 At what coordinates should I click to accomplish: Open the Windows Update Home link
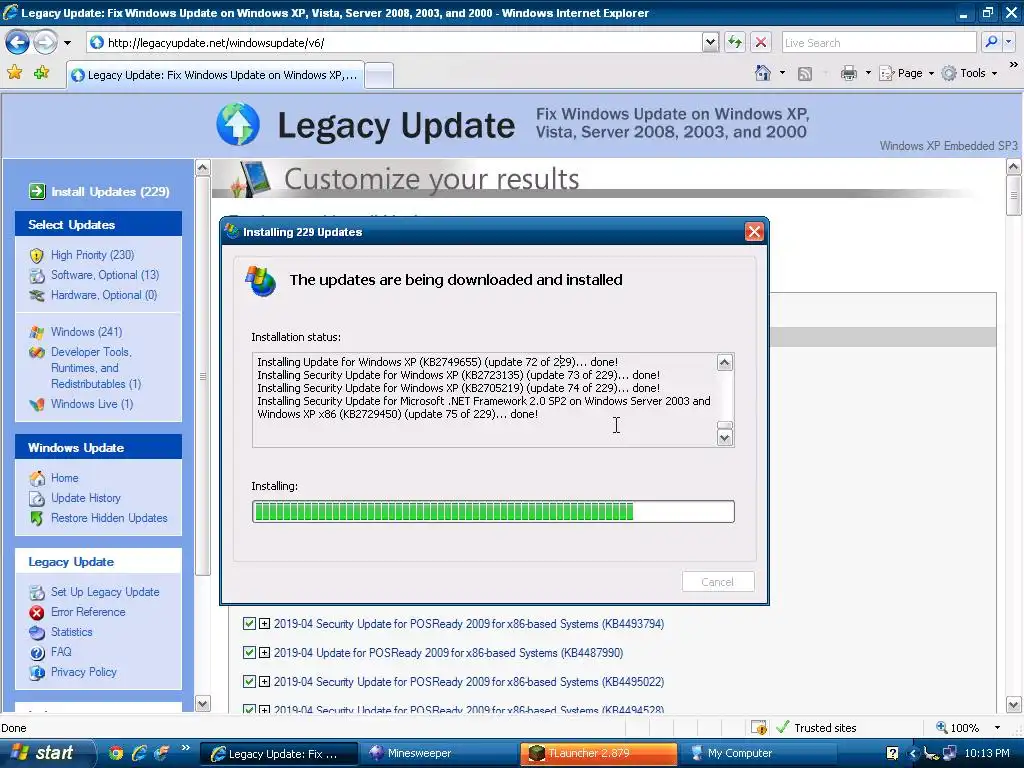point(65,478)
